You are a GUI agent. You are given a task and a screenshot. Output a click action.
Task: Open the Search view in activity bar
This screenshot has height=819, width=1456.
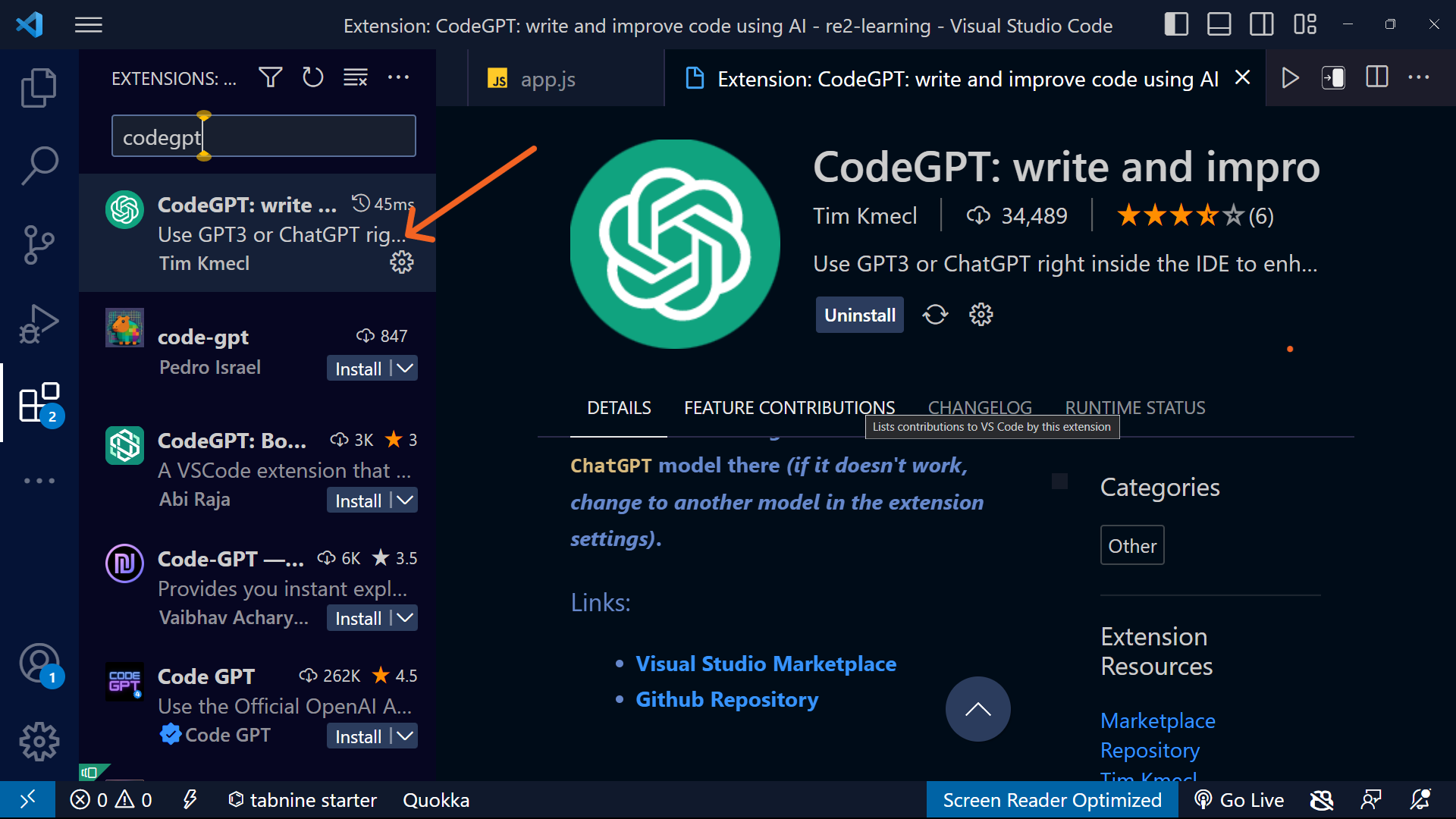point(39,166)
